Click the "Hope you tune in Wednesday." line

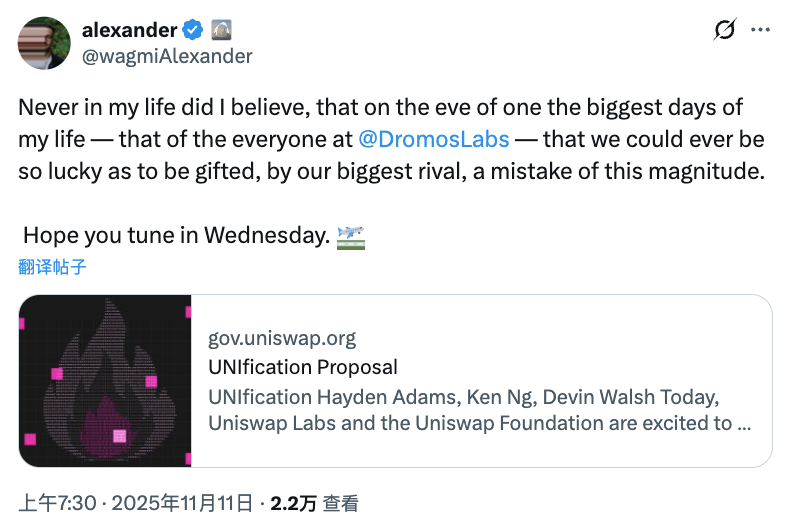tap(175, 236)
